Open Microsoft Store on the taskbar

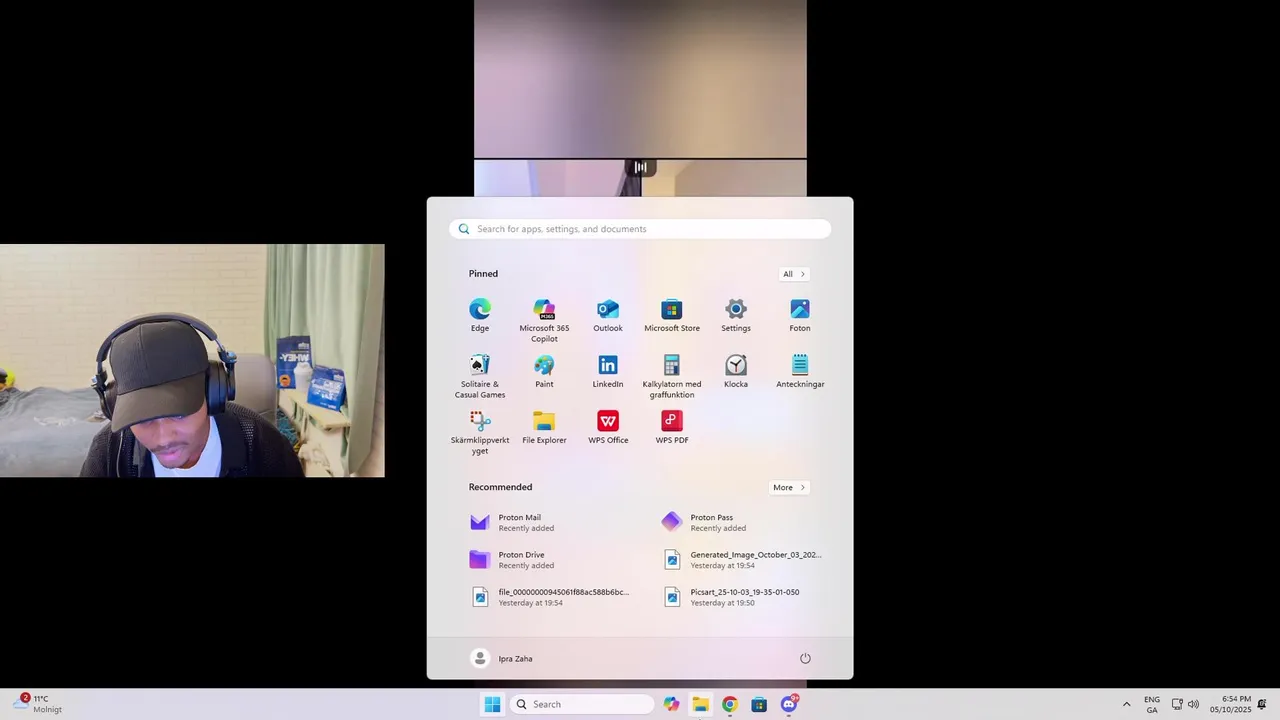click(x=759, y=704)
